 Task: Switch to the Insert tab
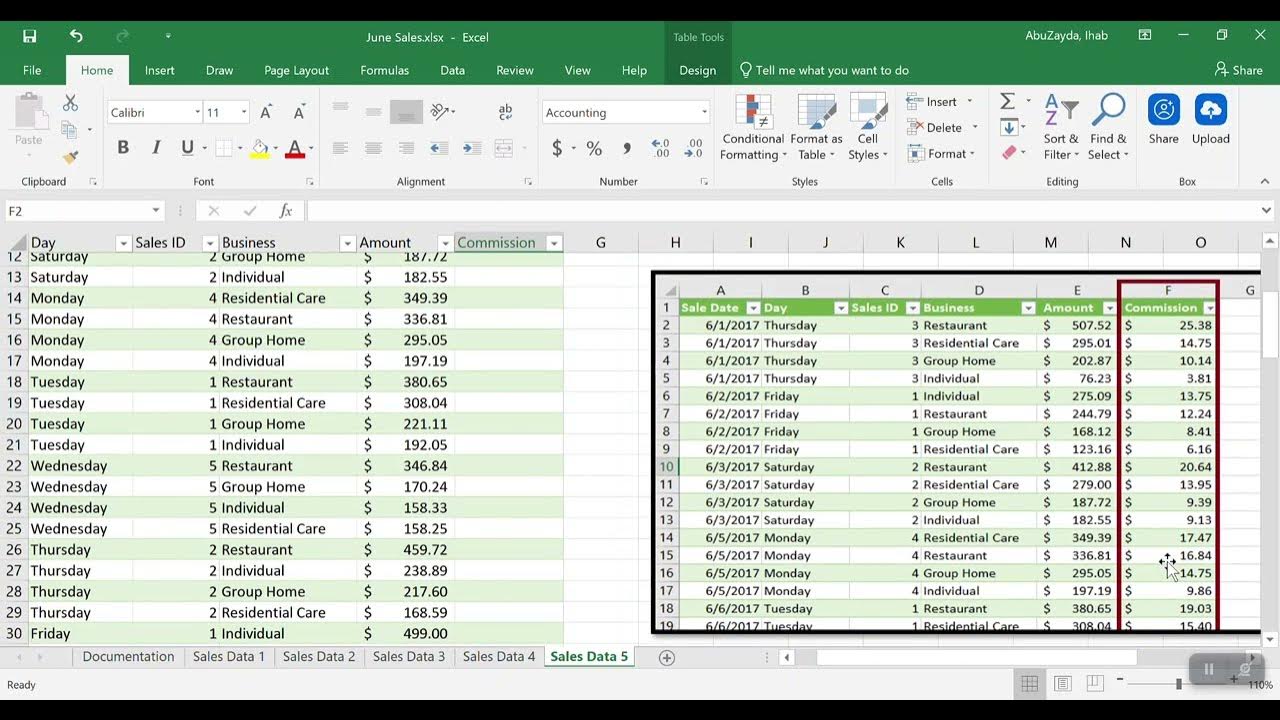click(159, 70)
